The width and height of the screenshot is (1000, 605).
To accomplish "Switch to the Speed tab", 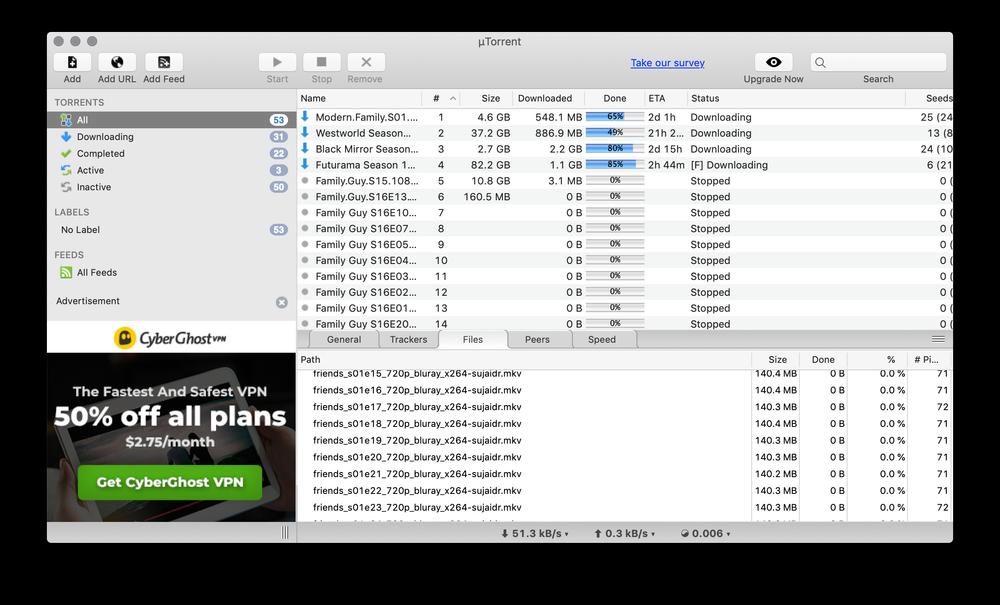I will [602, 339].
